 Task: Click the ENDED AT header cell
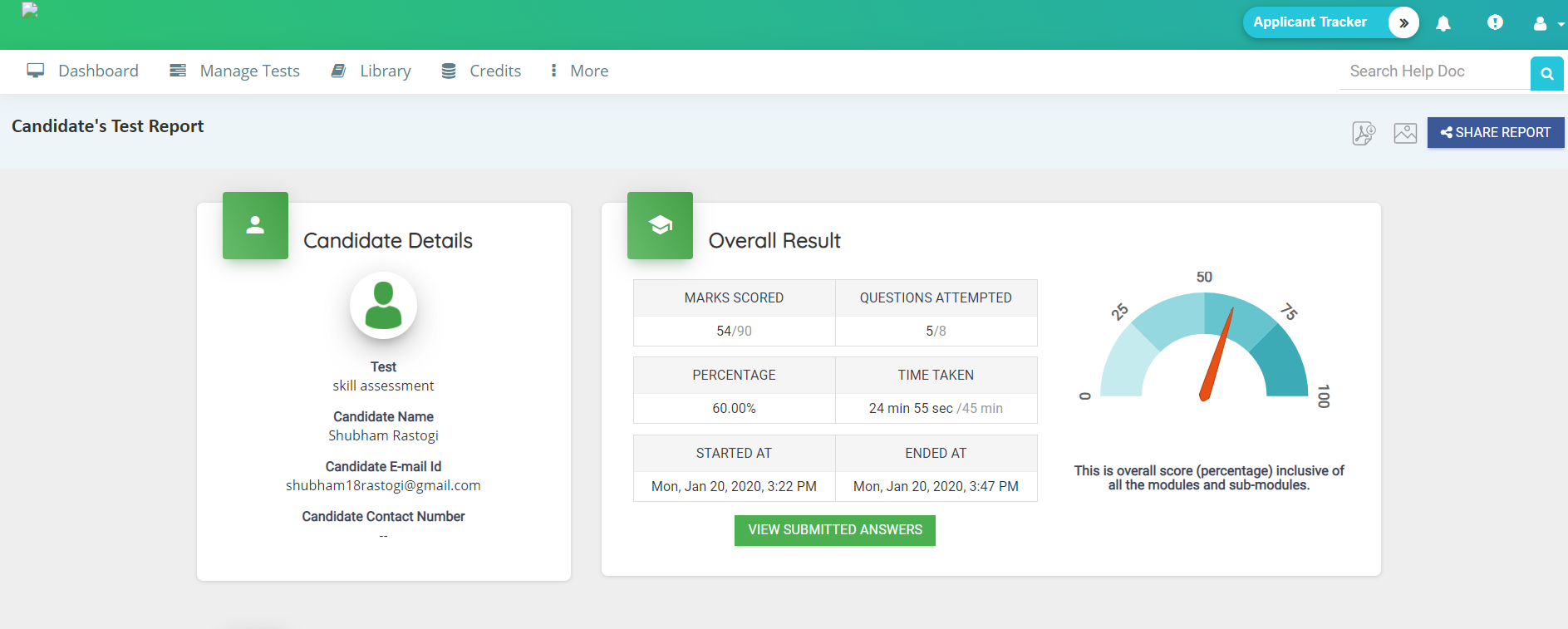point(936,453)
